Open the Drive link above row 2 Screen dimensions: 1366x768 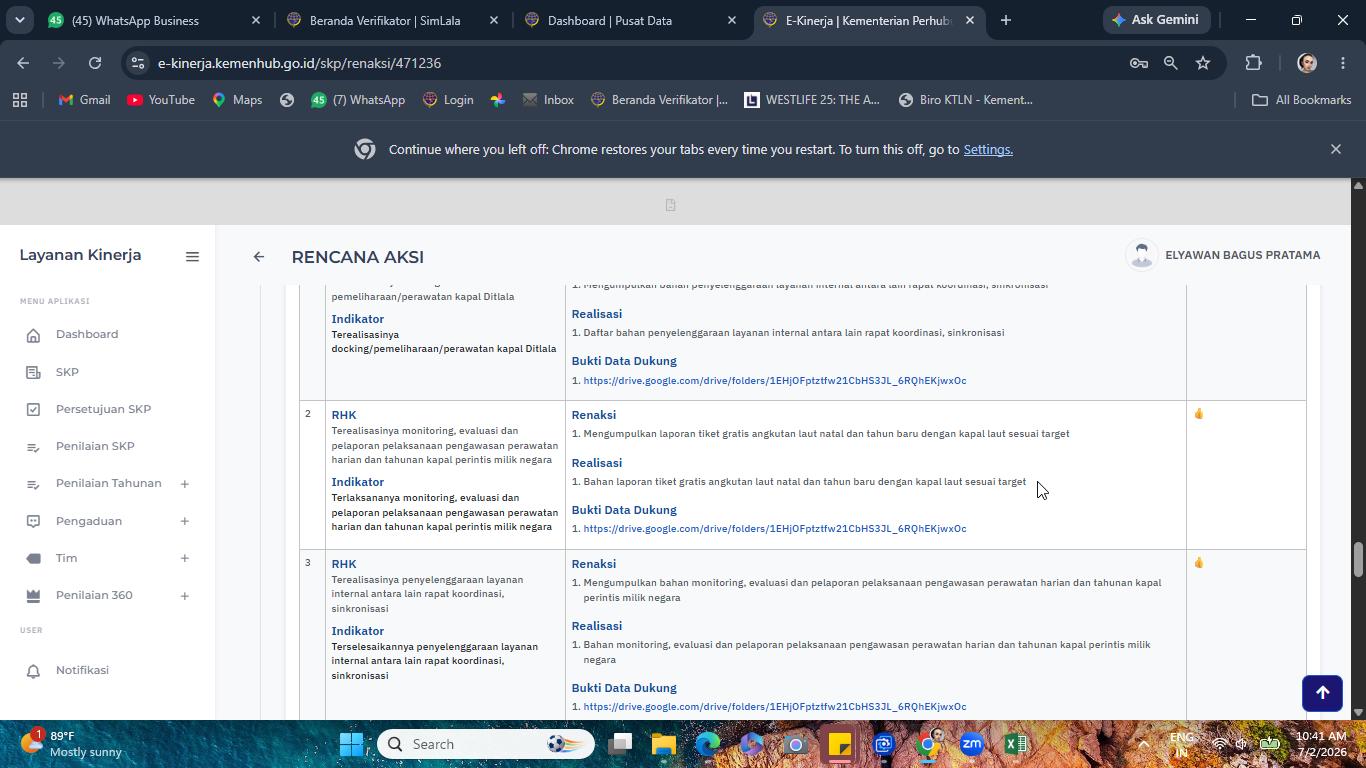pyautogui.click(x=775, y=381)
